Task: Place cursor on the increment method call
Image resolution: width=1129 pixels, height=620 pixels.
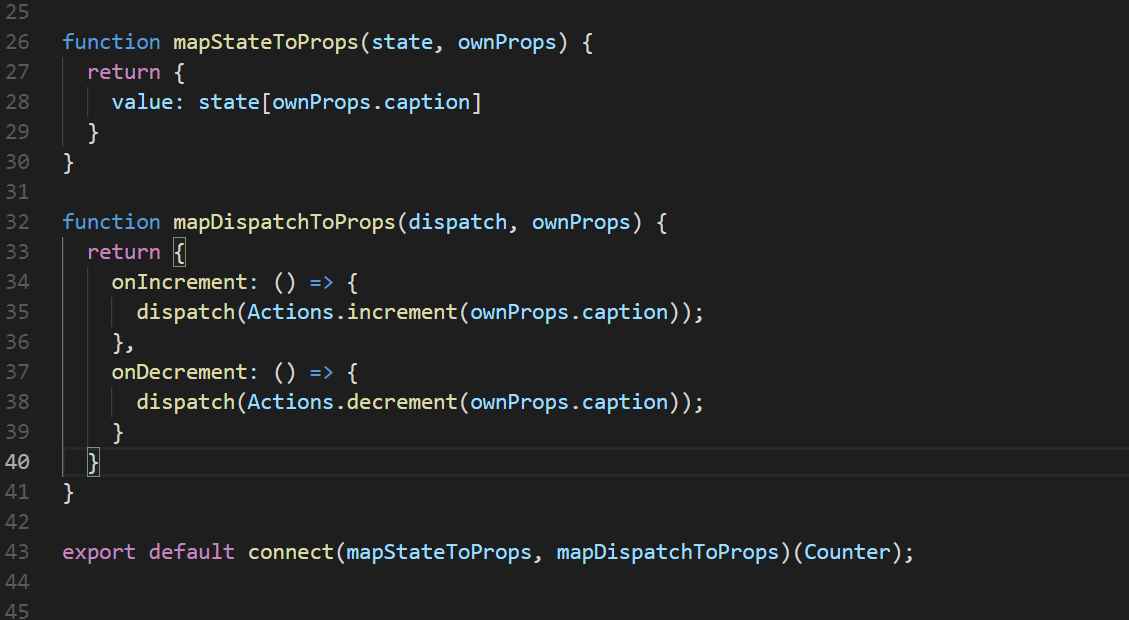Action: [403, 312]
